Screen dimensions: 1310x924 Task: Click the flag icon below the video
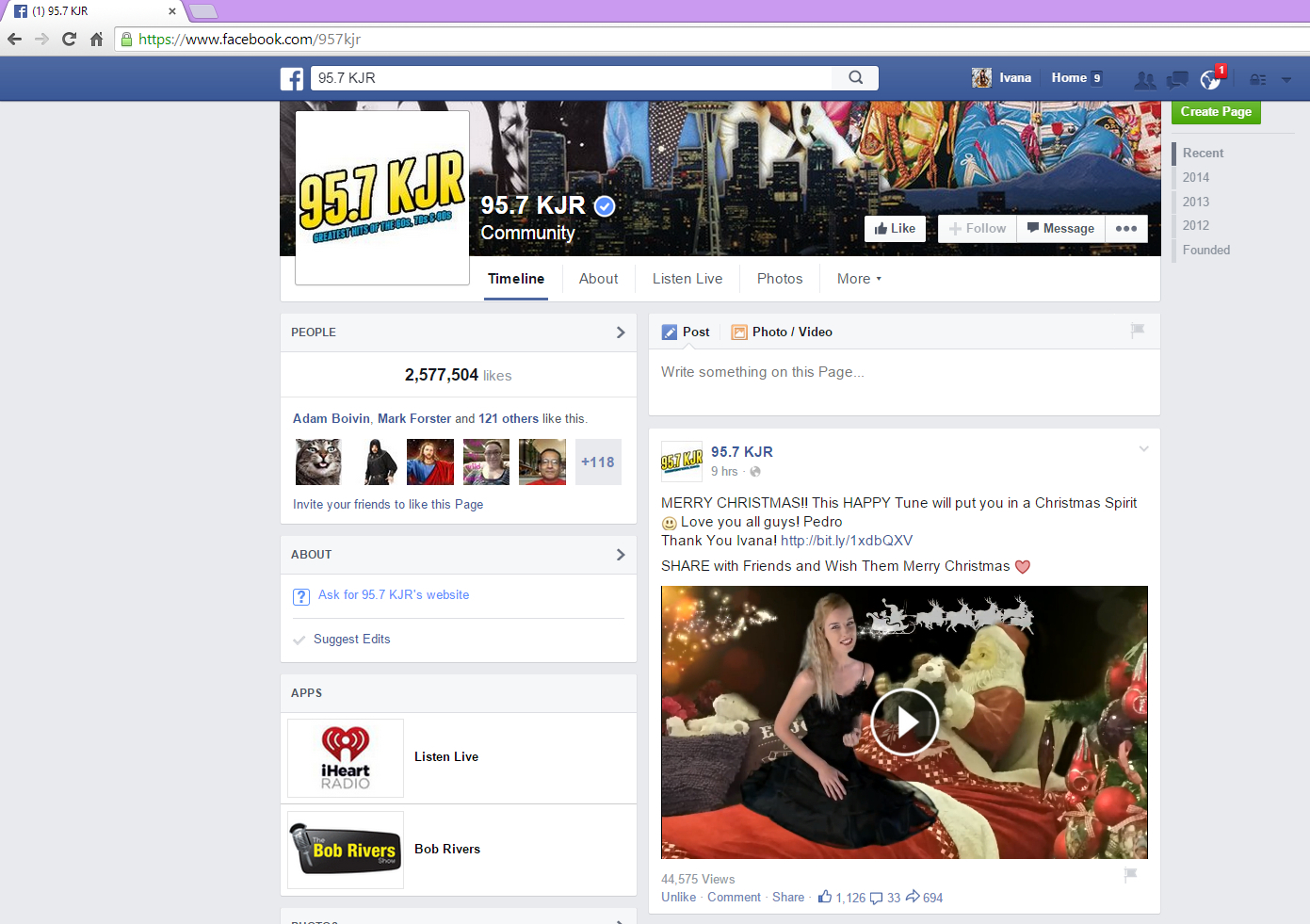pyautogui.click(x=1130, y=875)
